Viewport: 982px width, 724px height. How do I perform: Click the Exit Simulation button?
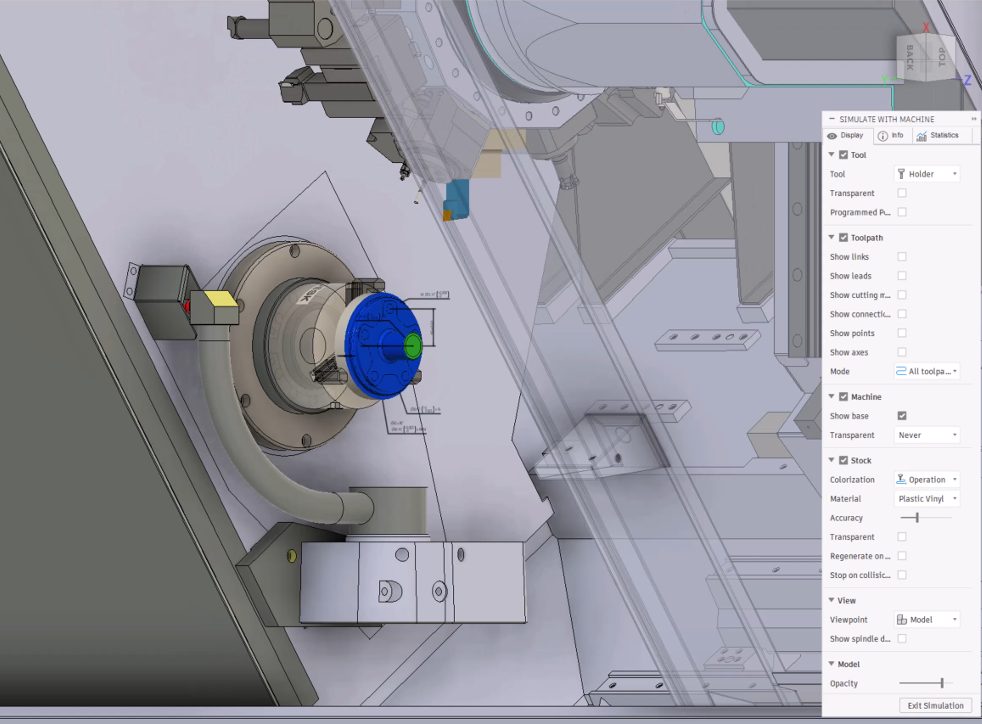935,706
